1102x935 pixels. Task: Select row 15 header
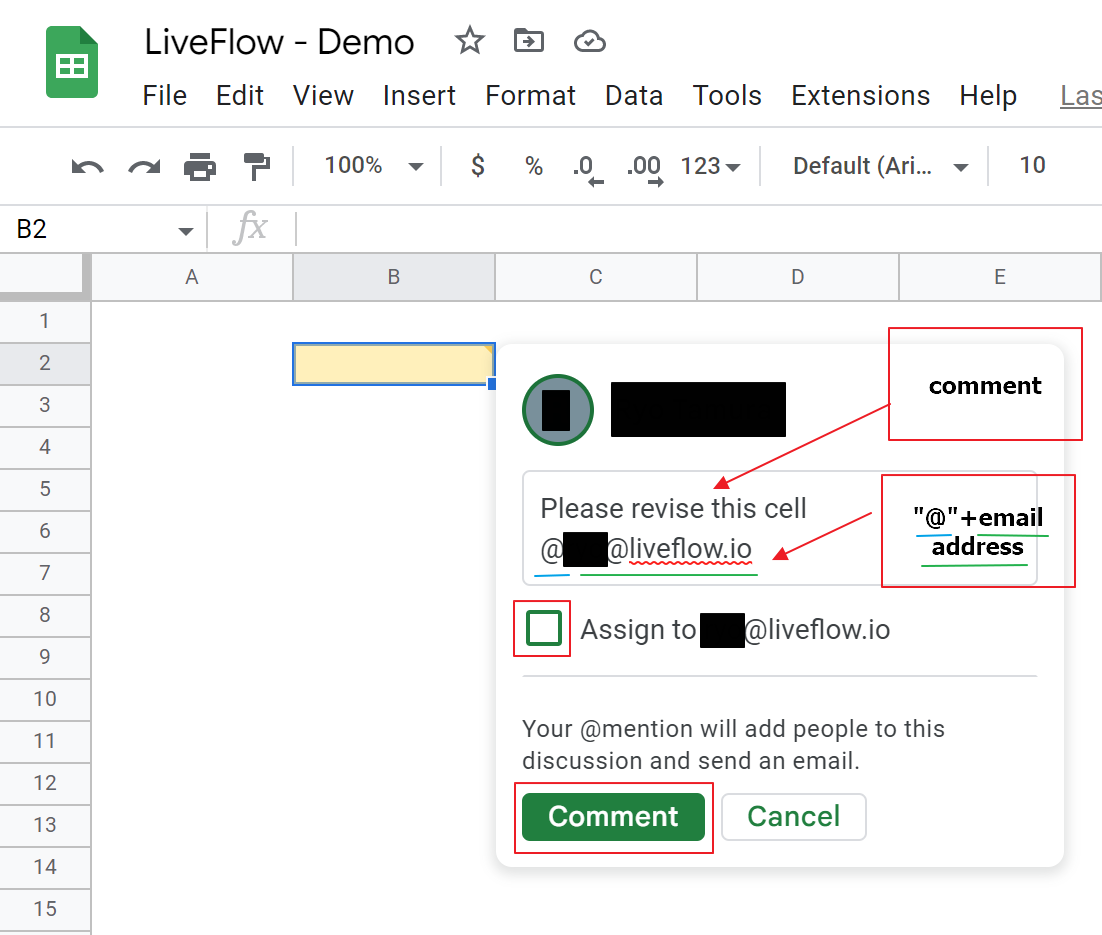pyautogui.click(x=45, y=909)
